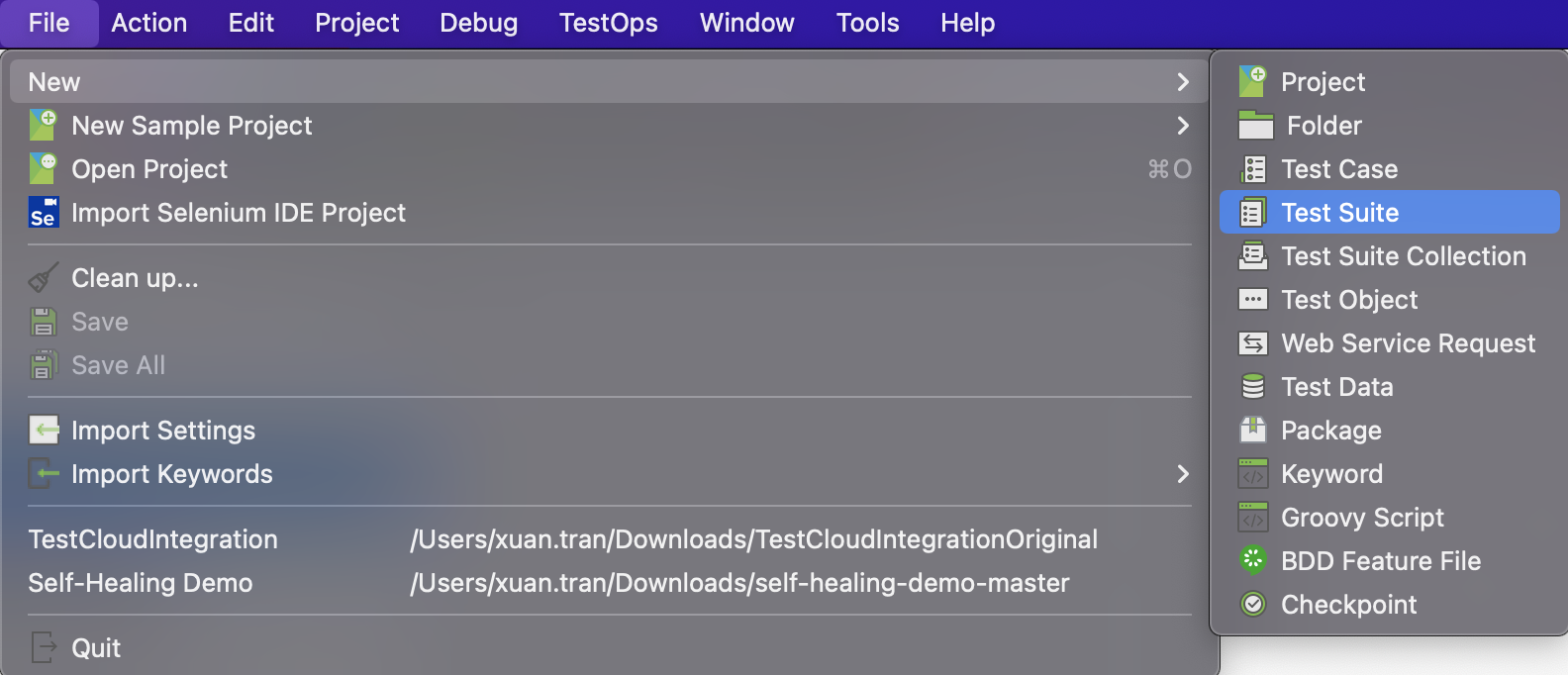
Task: Click the Web Service Request icon
Action: pos(1253,343)
